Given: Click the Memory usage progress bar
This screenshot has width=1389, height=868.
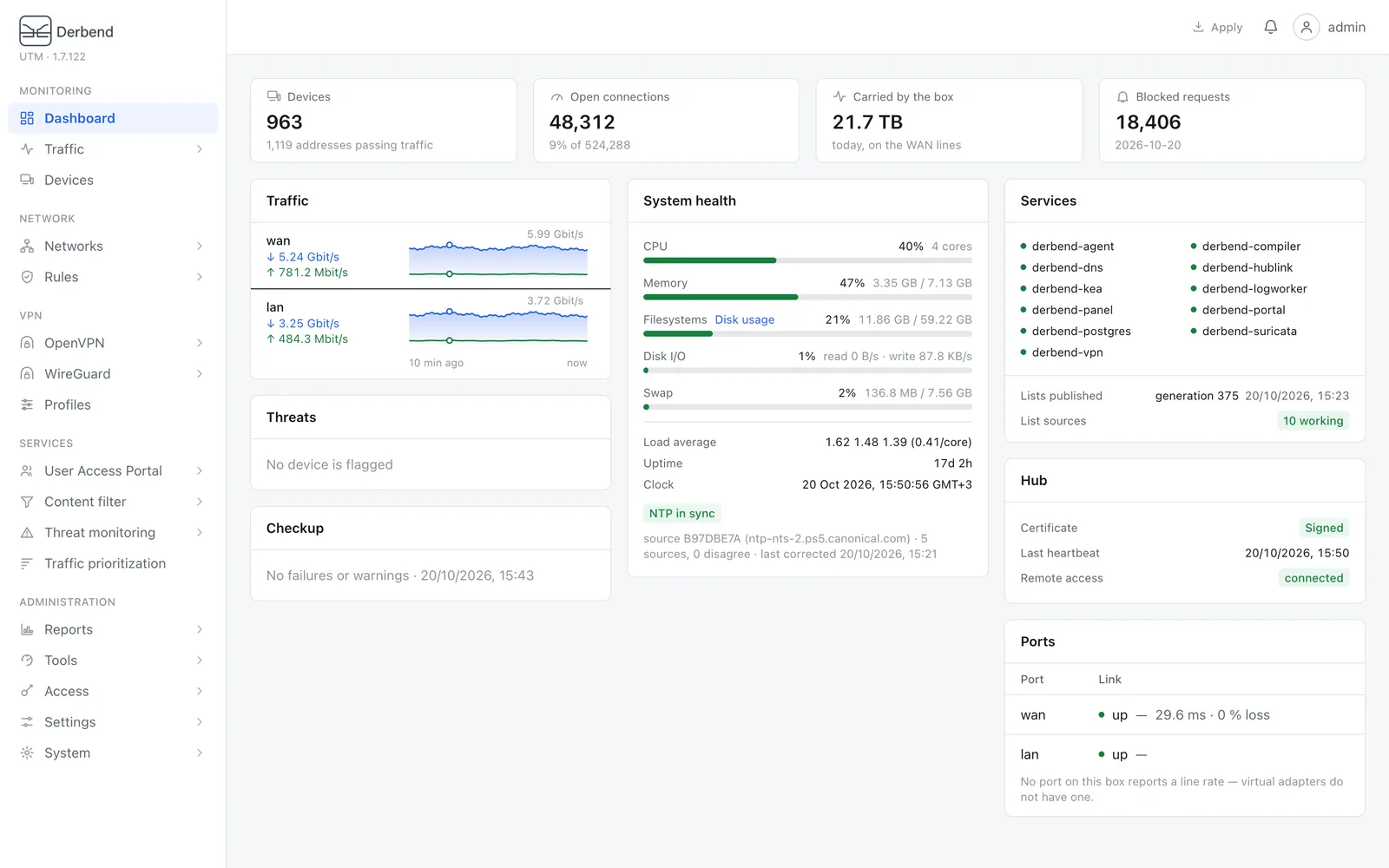Looking at the screenshot, I should click(x=807, y=297).
